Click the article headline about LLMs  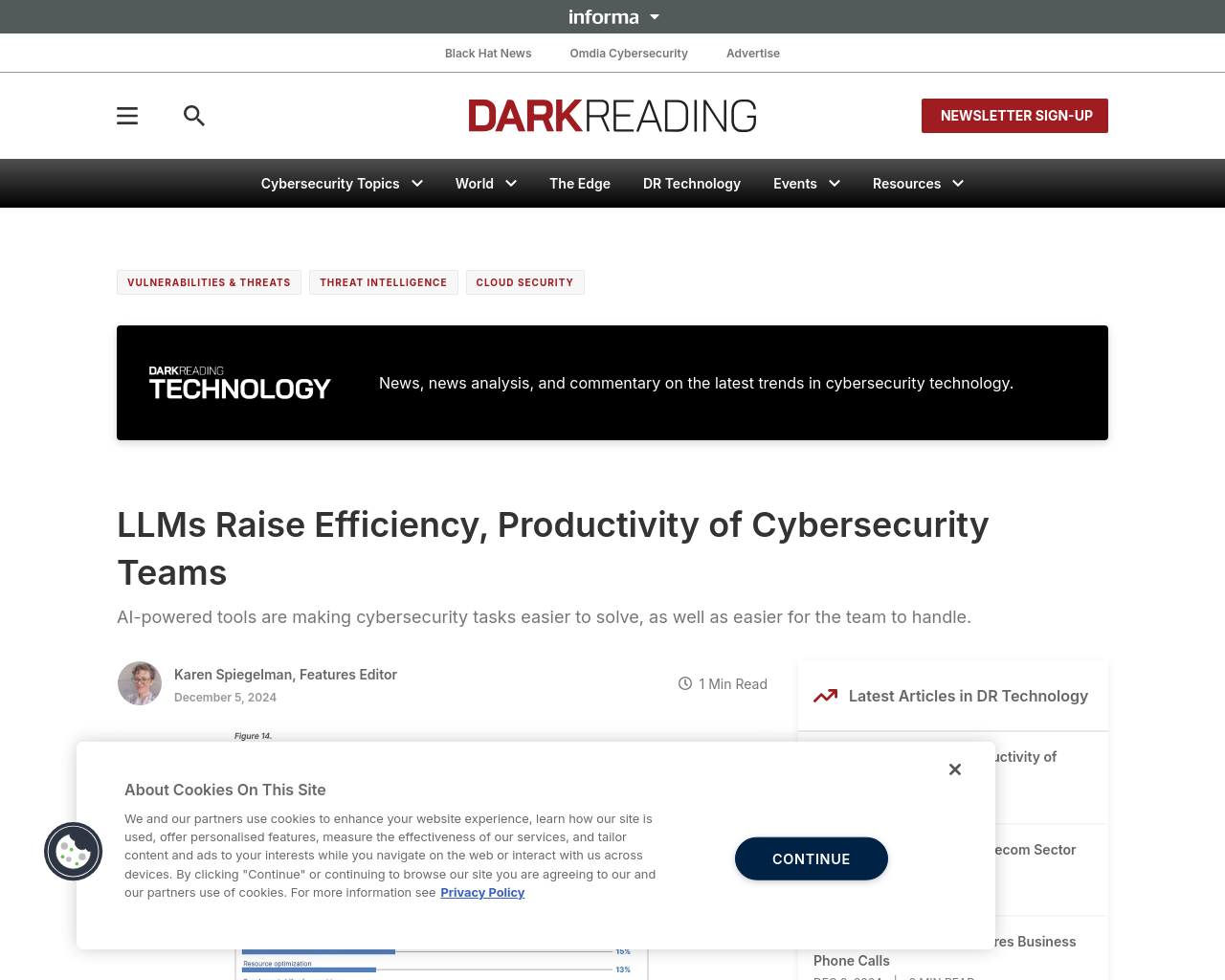(x=552, y=548)
